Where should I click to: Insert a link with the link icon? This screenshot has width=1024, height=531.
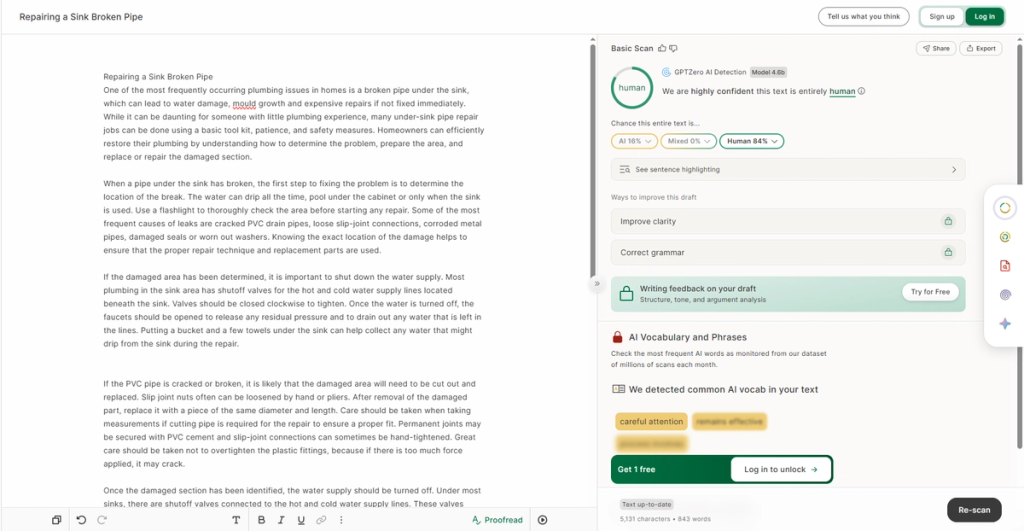[321, 520]
